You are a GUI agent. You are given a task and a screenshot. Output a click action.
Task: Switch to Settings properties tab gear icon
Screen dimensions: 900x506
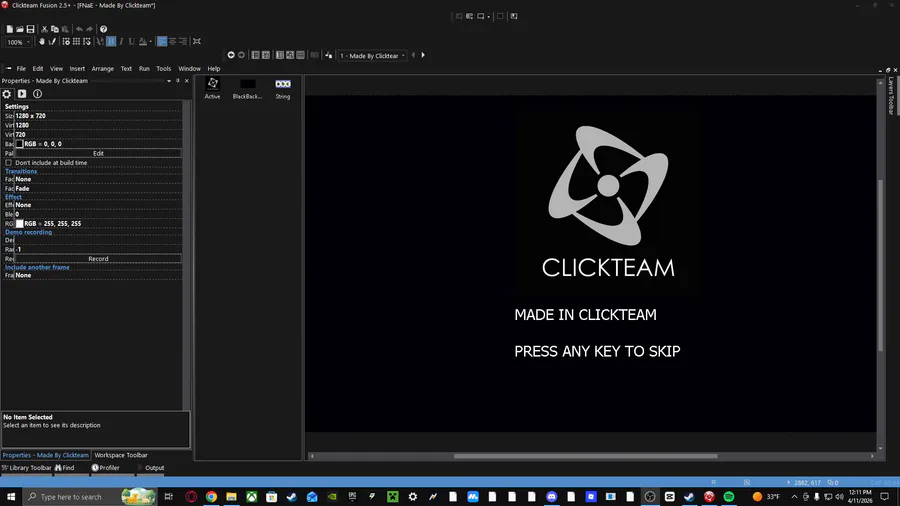(x=7, y=94)
